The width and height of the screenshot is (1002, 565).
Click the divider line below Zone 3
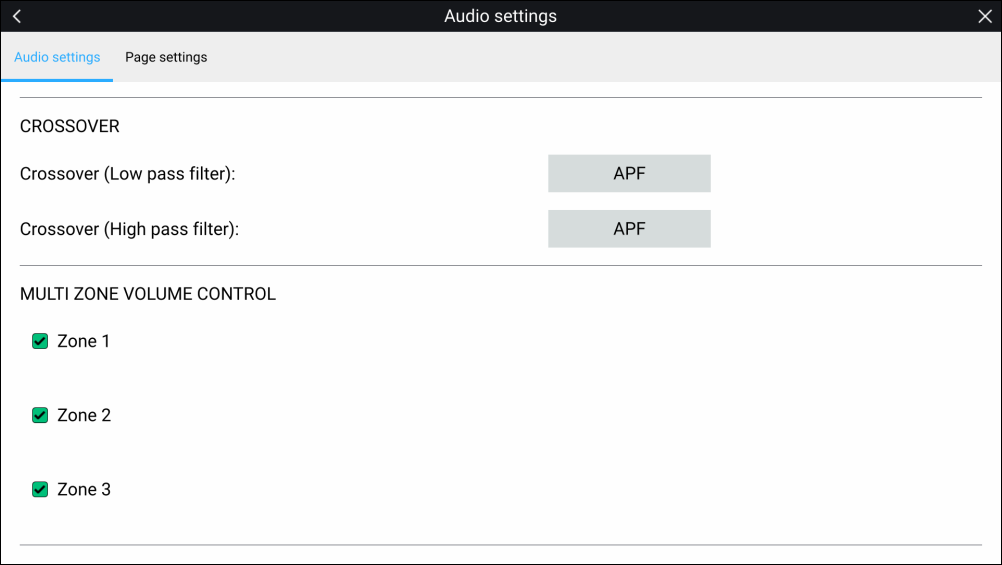[x=500, y=545]
